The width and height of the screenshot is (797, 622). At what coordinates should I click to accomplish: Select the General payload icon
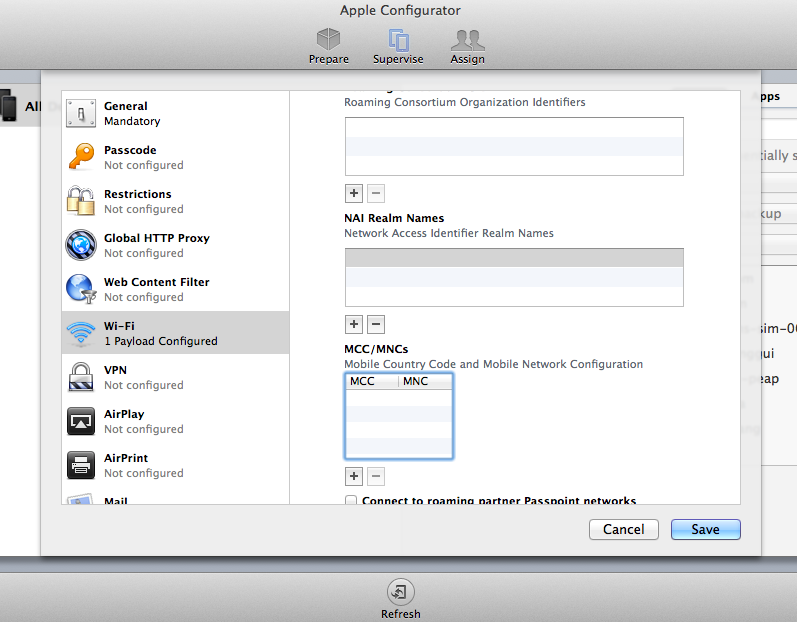(x=81, y=113)
